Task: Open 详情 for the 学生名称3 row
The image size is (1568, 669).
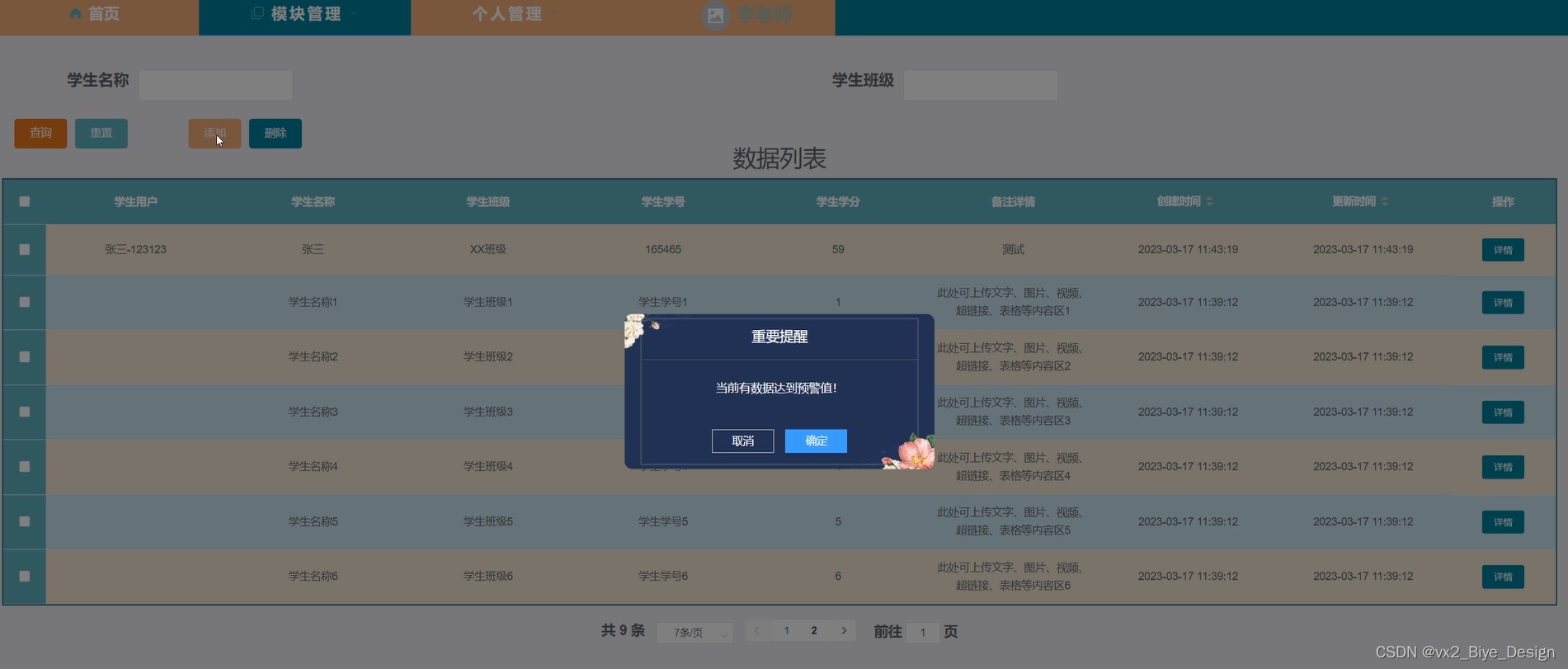Action: [1503, 412]
